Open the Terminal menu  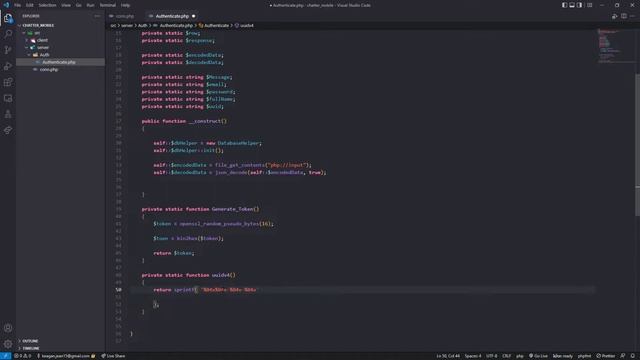pos(108,5)
